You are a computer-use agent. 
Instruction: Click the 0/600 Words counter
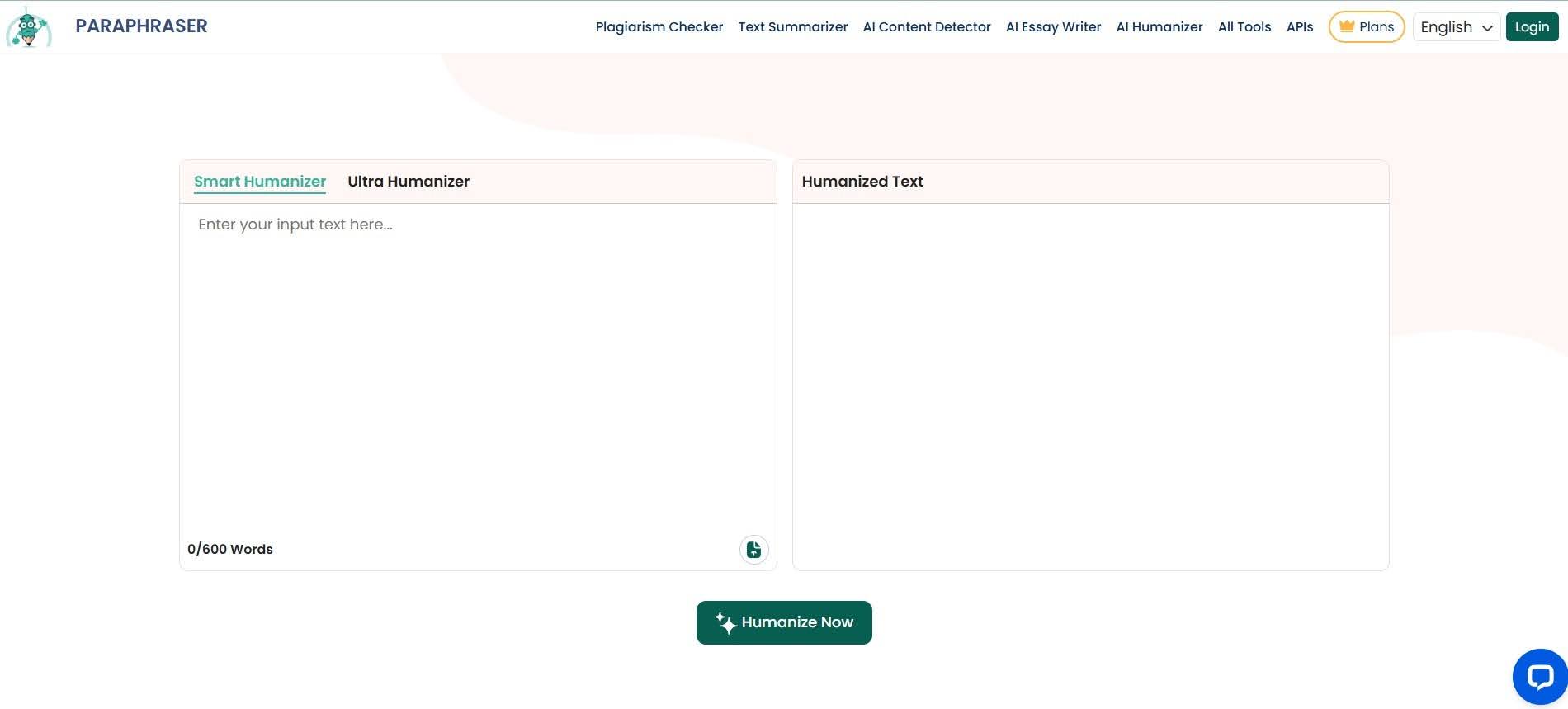pos(230,550)
